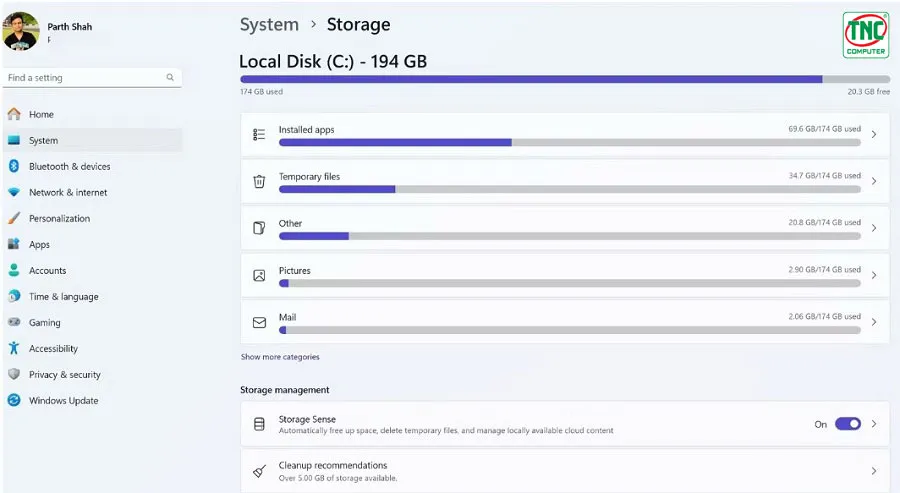Screen dimensions: 900x493
Task: Turn off the Storage Sense switch
Action: (x=848, y=424)
